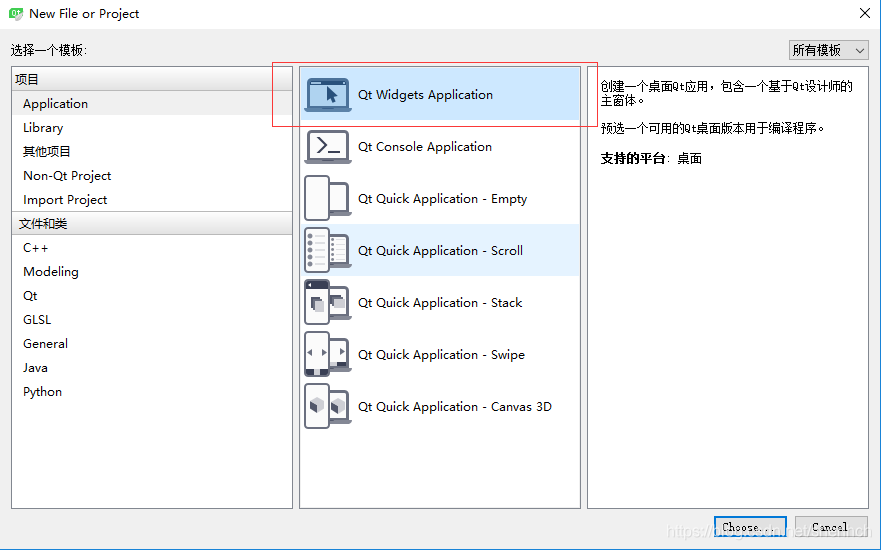The width and height of the screenshot is (881, 550).
Task: Click the Qt Widgets Application monitor icon
Action: (328, 94)
